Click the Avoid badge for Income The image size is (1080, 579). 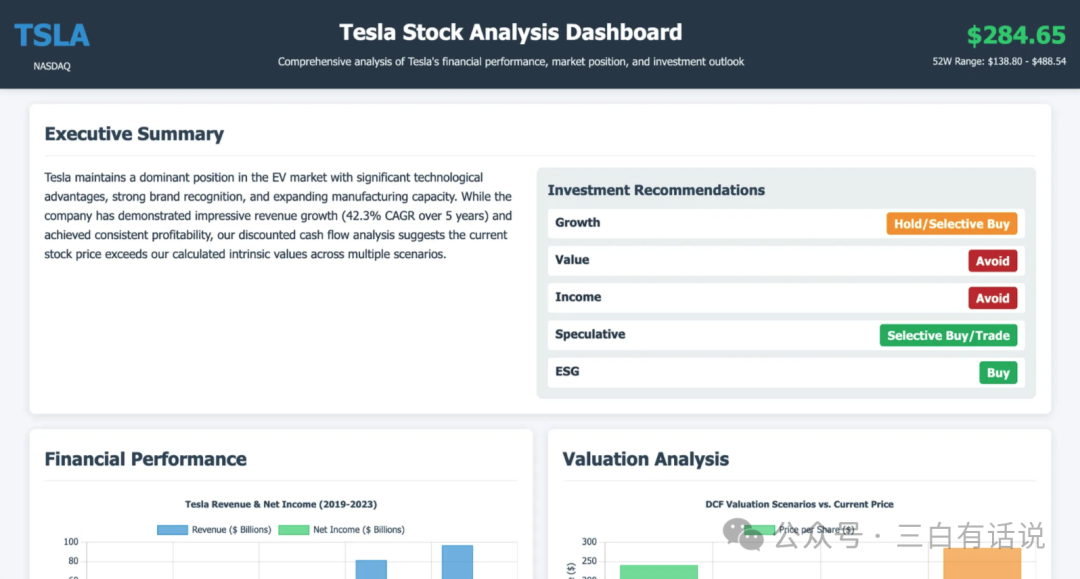point(992,298)
